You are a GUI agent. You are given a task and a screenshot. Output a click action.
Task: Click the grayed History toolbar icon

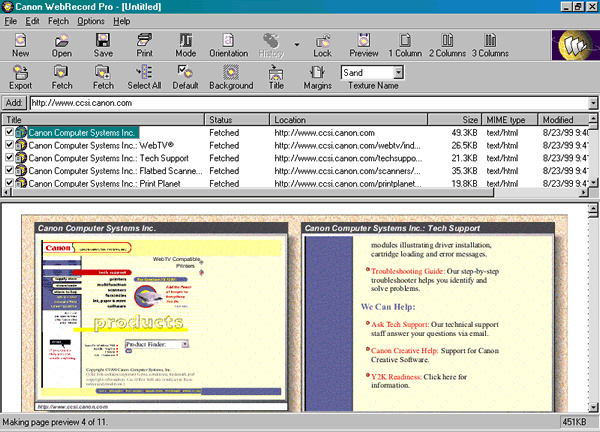(271, 45)
